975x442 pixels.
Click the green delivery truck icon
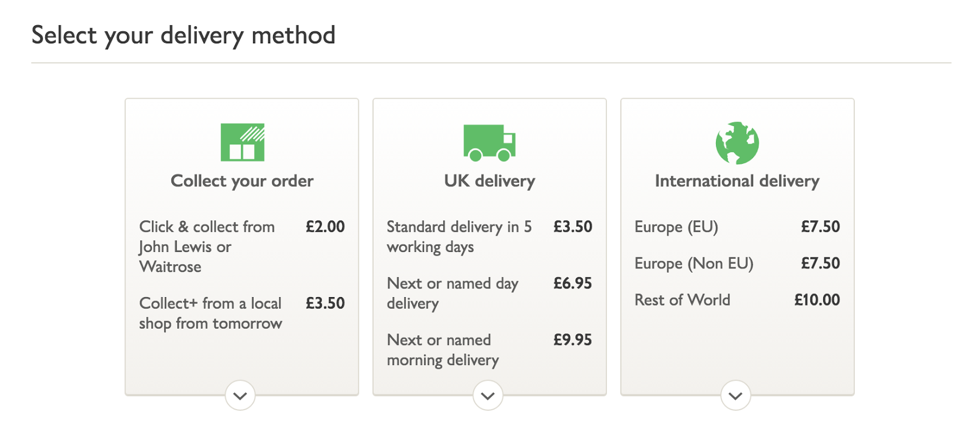click(x=489, y=143)
